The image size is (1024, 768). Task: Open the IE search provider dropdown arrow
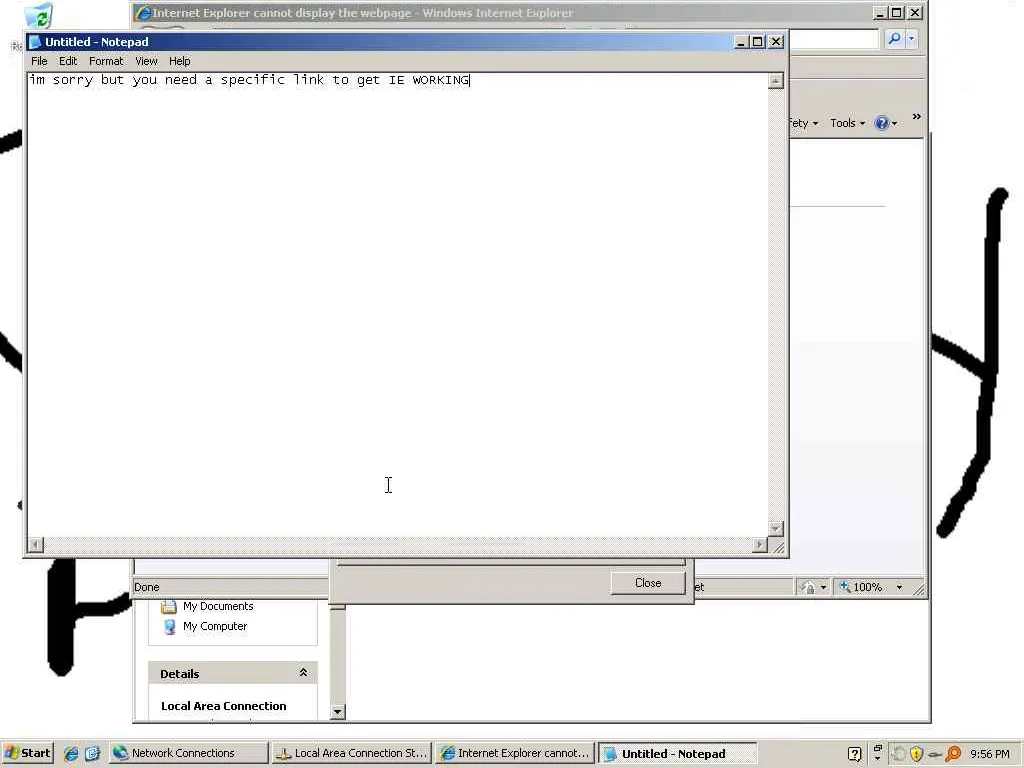912,39
